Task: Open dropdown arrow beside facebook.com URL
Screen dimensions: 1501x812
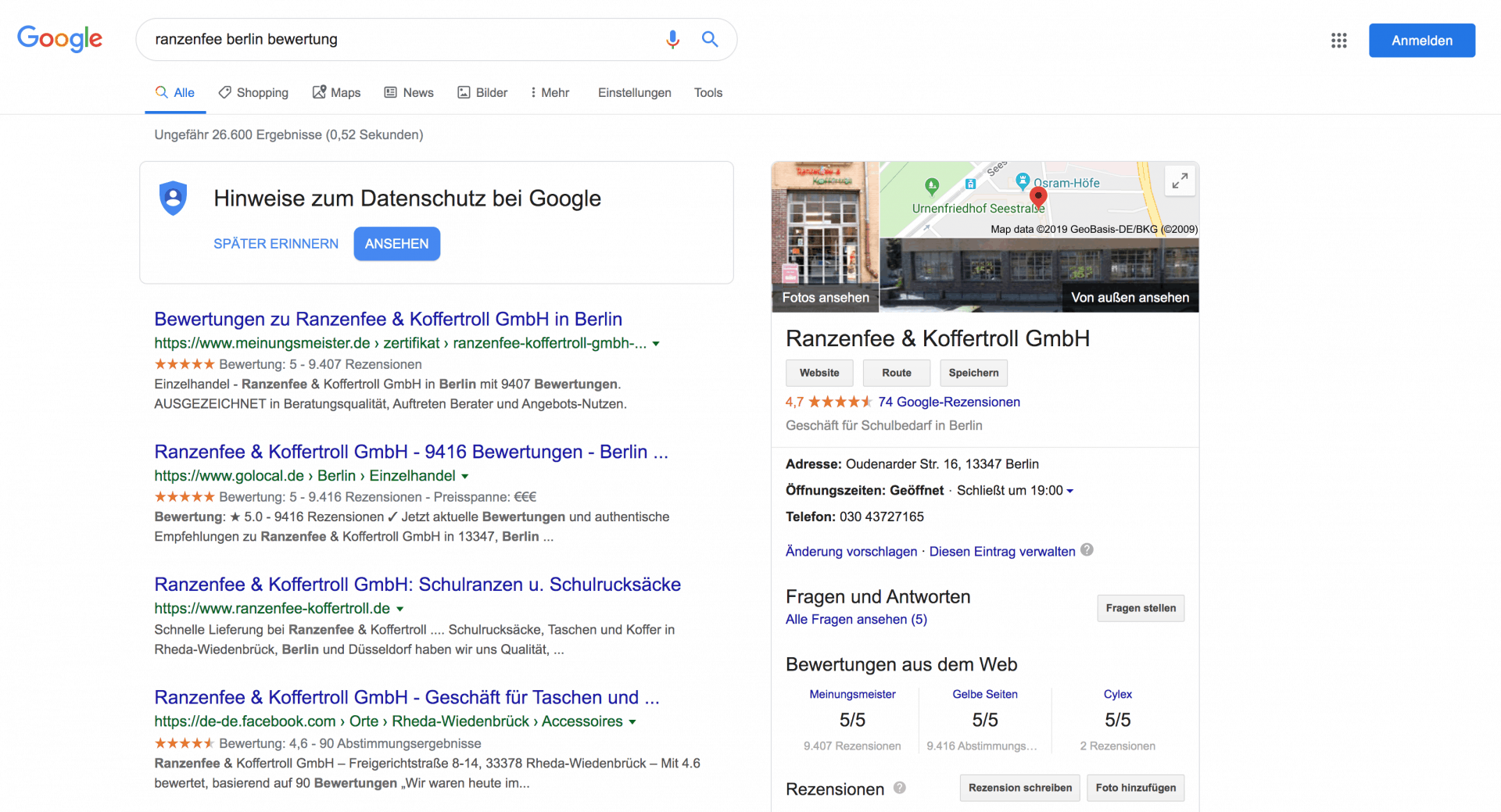Action: pyautogui.click(x=632, y=722)
